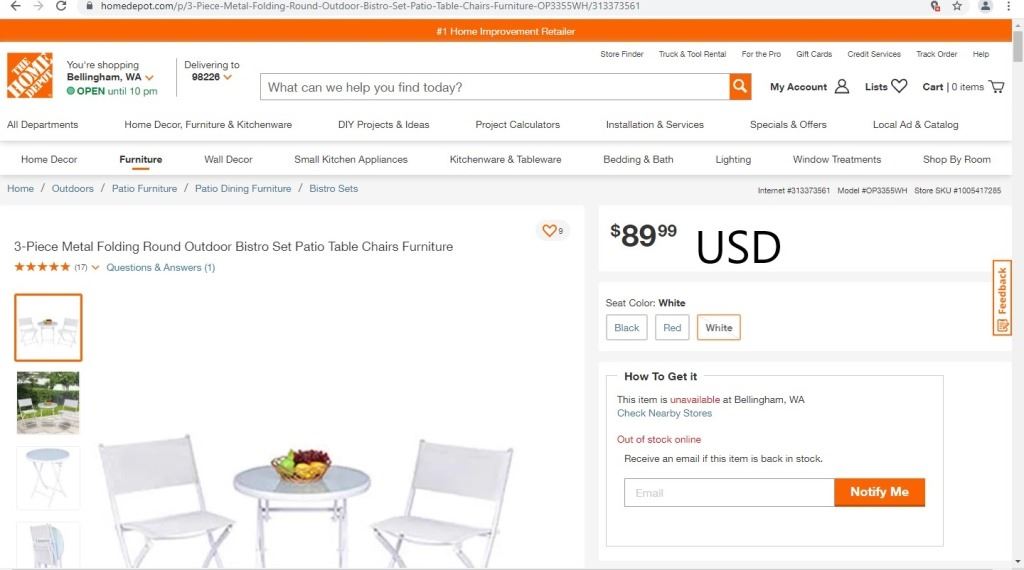Reload the page in browser

pyautogui.click(x=61, y=6)
